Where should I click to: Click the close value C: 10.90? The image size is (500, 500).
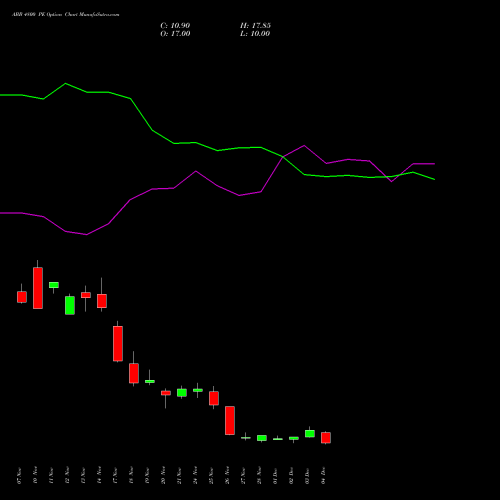point(175,26)
